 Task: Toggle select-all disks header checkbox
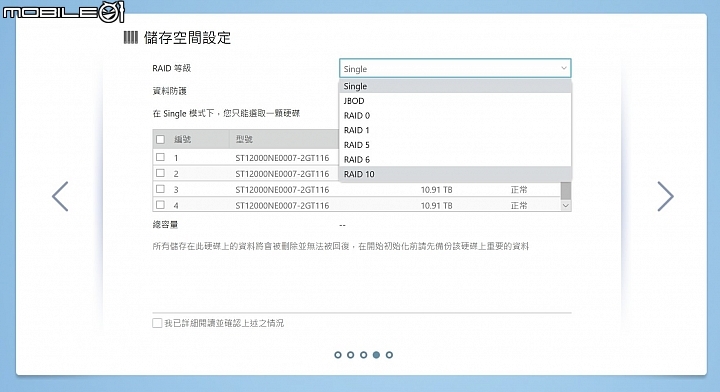tap(160, 139)
